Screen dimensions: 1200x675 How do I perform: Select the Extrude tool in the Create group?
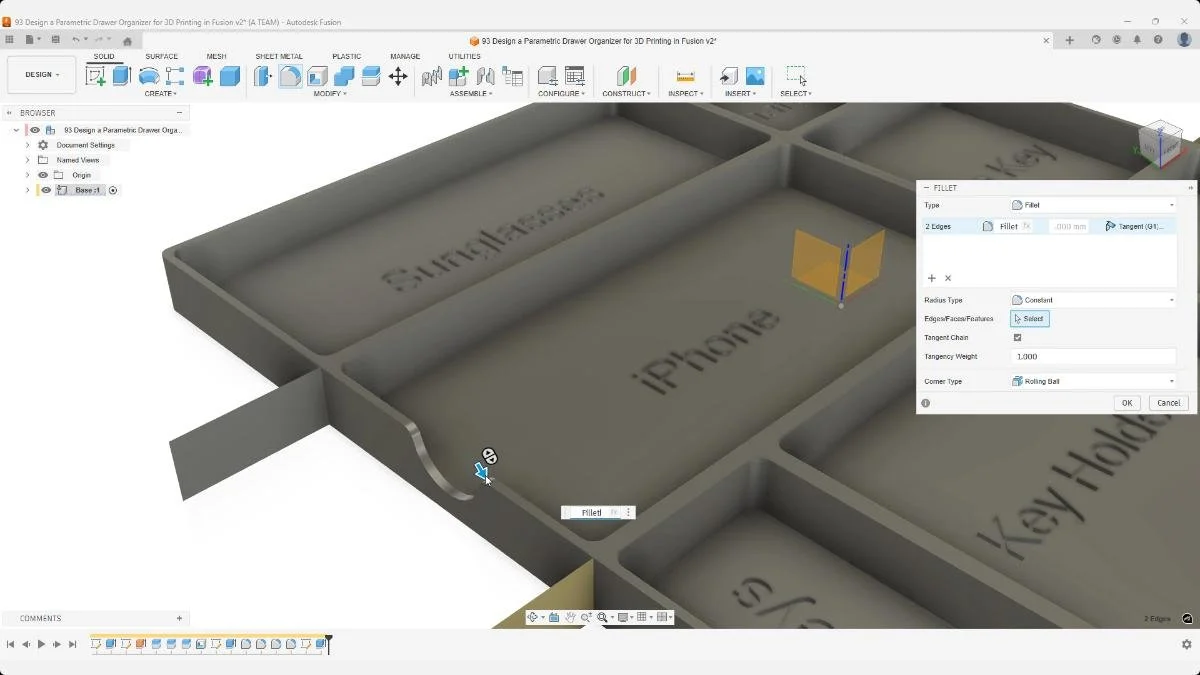click(122, 76)
